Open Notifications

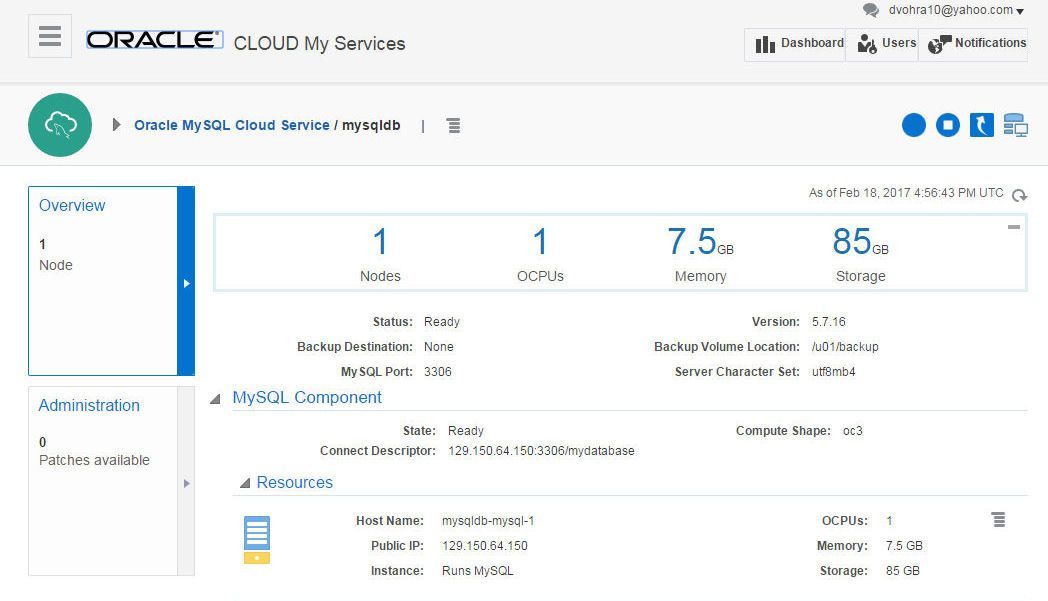(x=973, y=44)
